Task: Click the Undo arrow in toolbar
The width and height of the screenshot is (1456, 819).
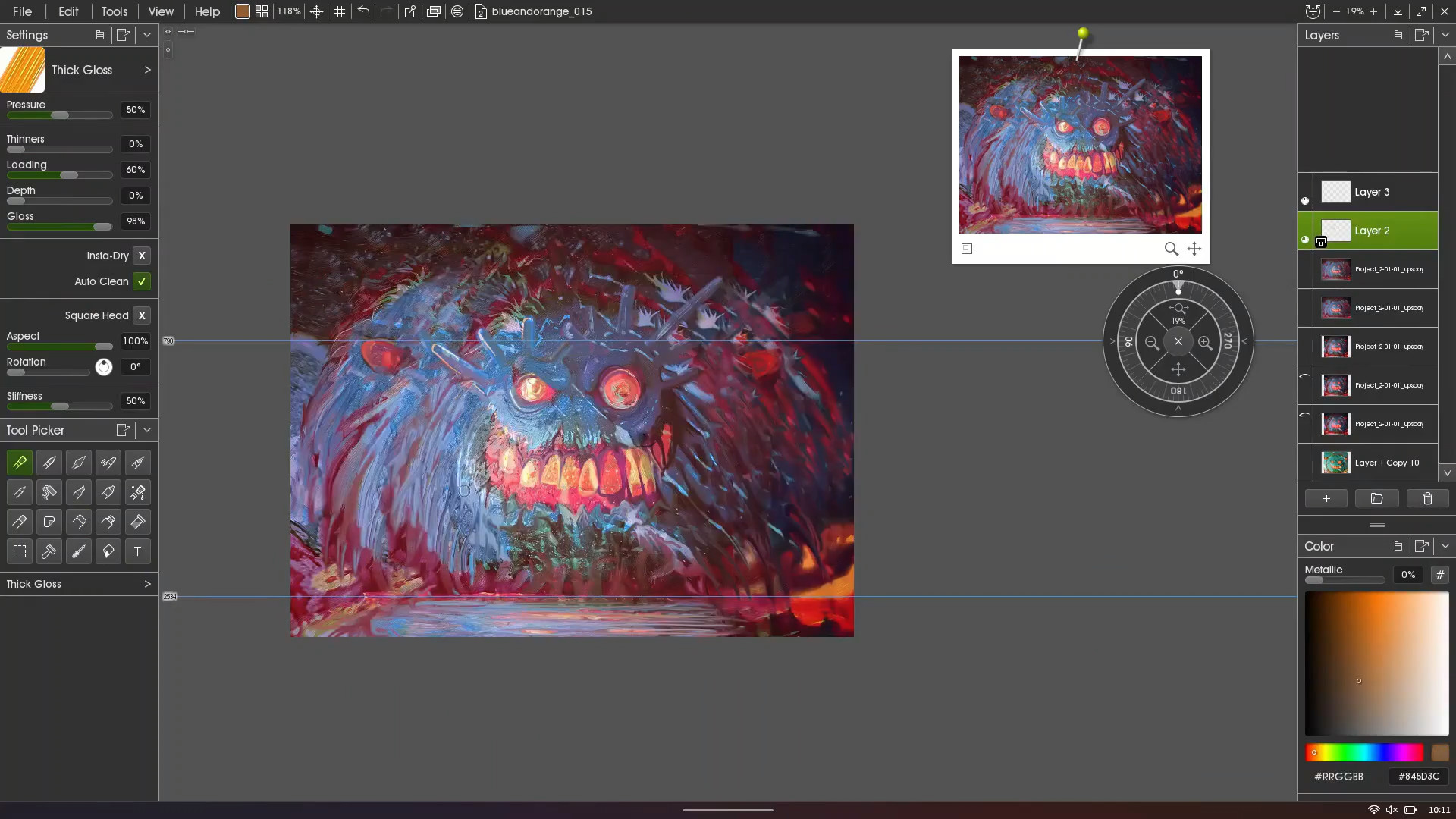Action: click(x=363, y=11)
